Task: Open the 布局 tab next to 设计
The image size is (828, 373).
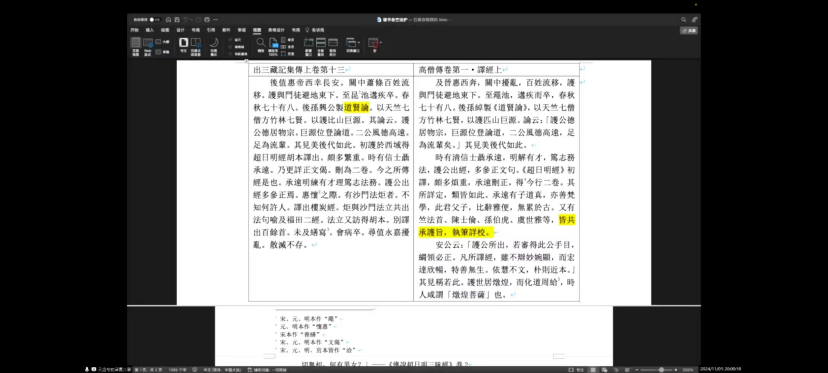Action: [x=196, y=30]
